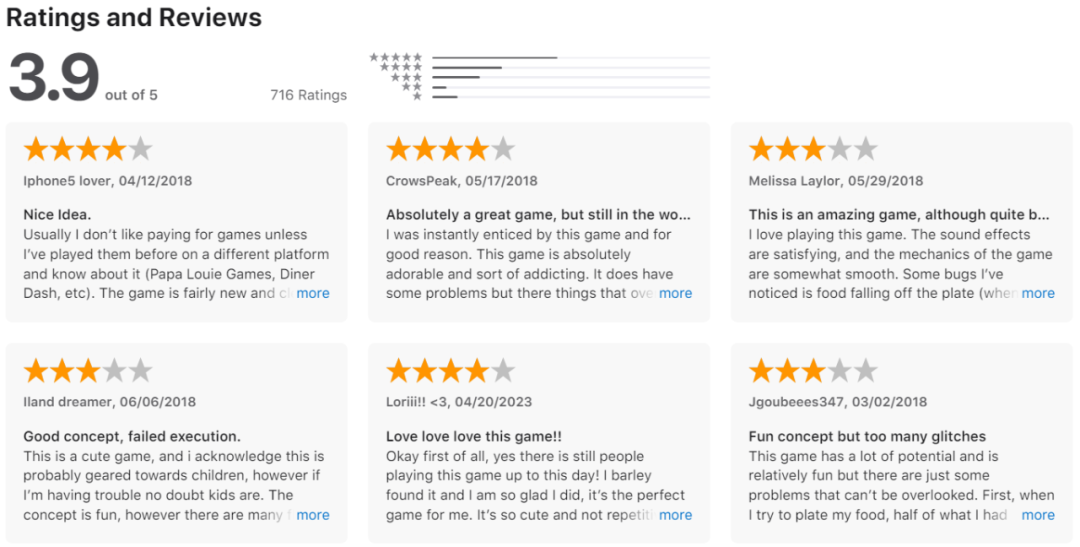Expand CrowsPeak's review with more link
1080x547 pixels.
(675, 293)
